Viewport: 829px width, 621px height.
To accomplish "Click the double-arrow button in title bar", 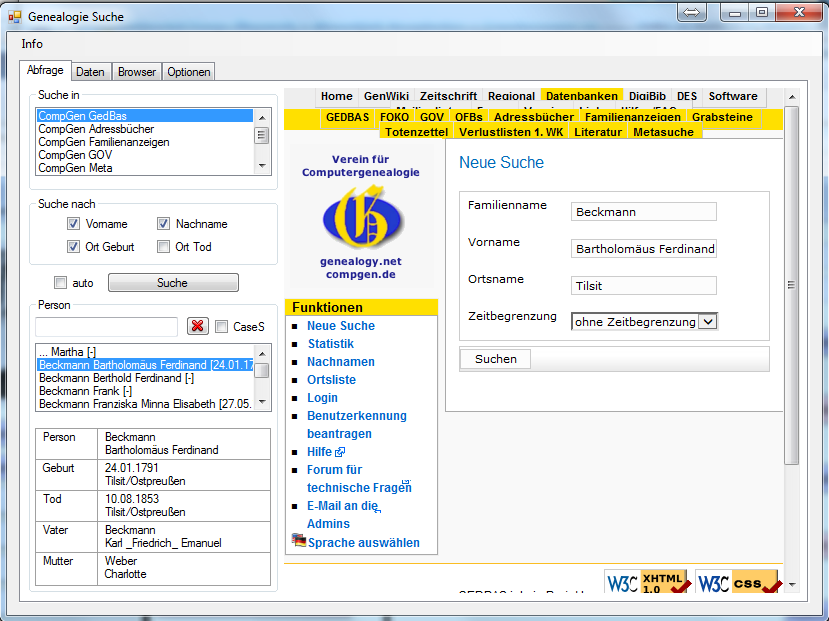I will point(692,13).
